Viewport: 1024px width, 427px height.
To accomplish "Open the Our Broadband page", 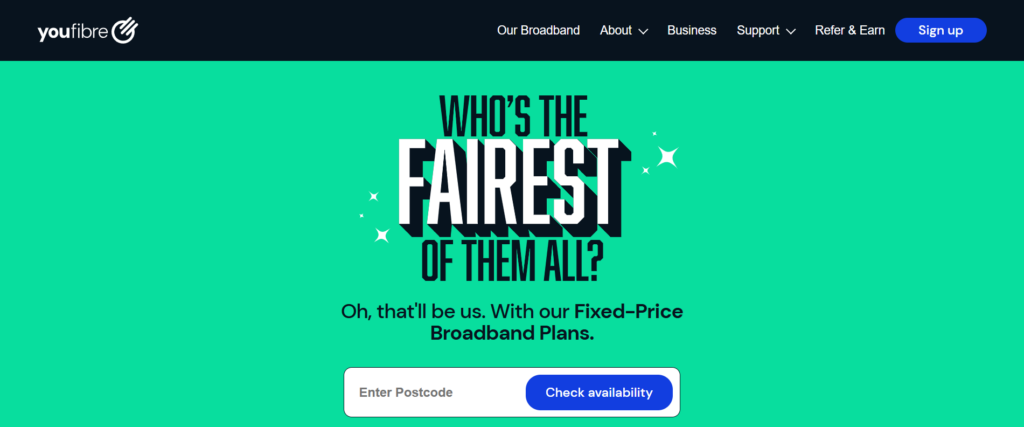I will click(538, 30).
